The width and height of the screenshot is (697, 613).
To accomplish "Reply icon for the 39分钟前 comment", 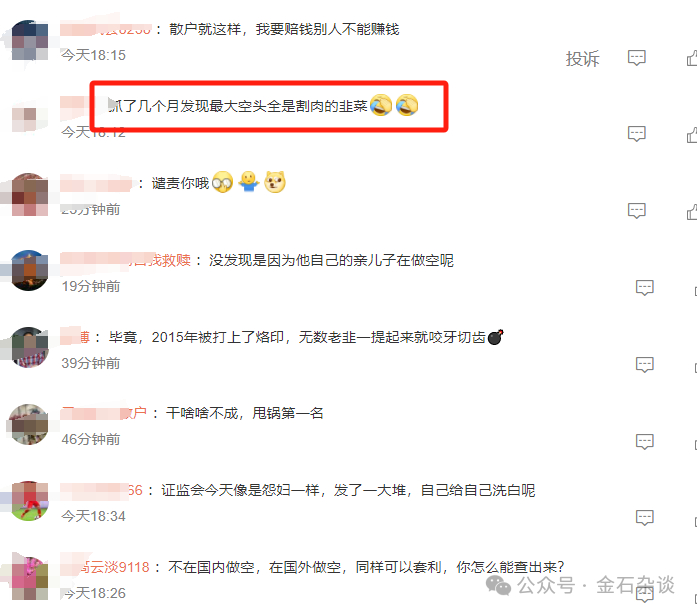I will [x=645, y=365].
